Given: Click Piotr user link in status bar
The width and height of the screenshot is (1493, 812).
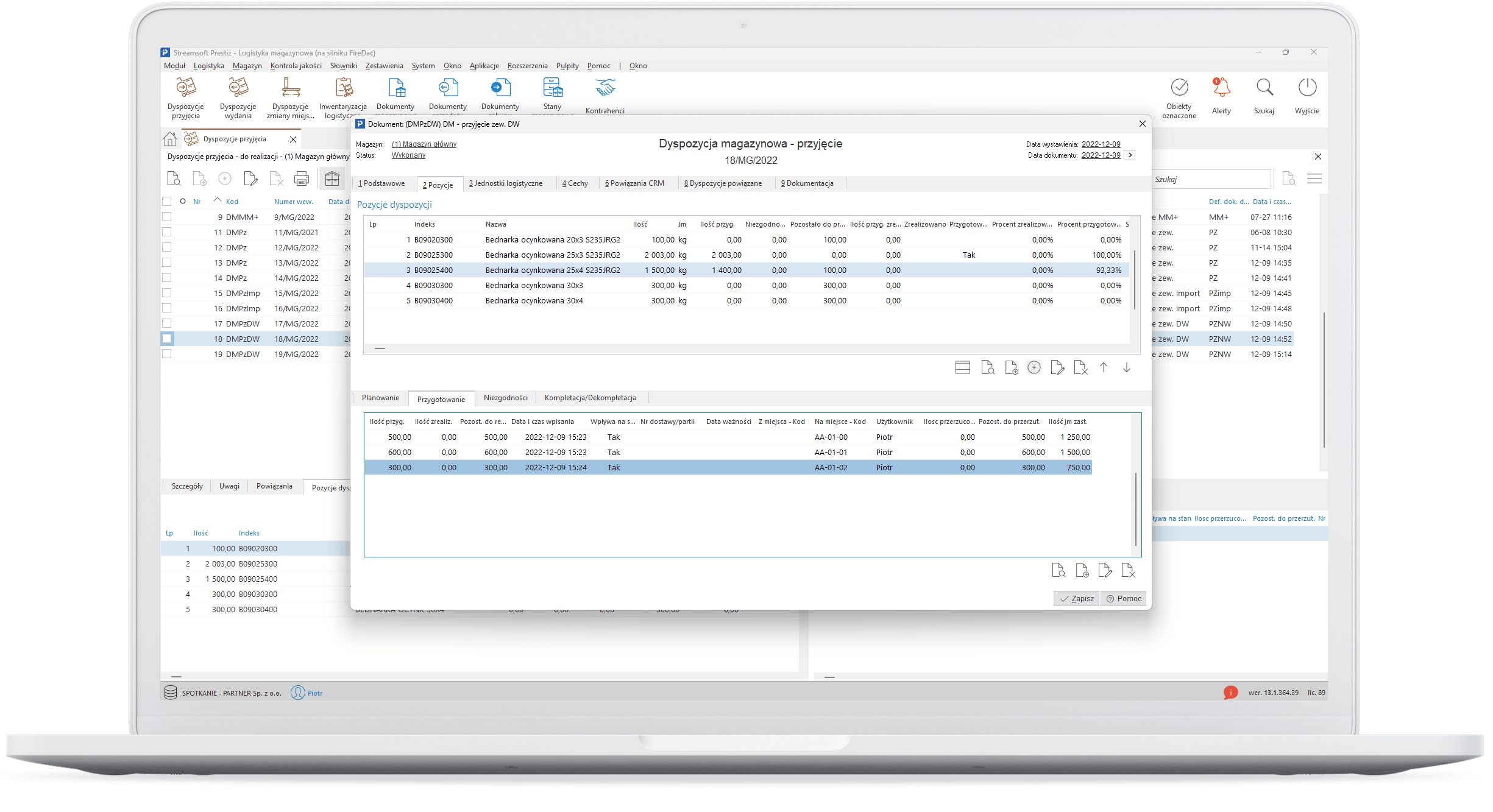Looking at the screenshot, I should pos(315,693).
